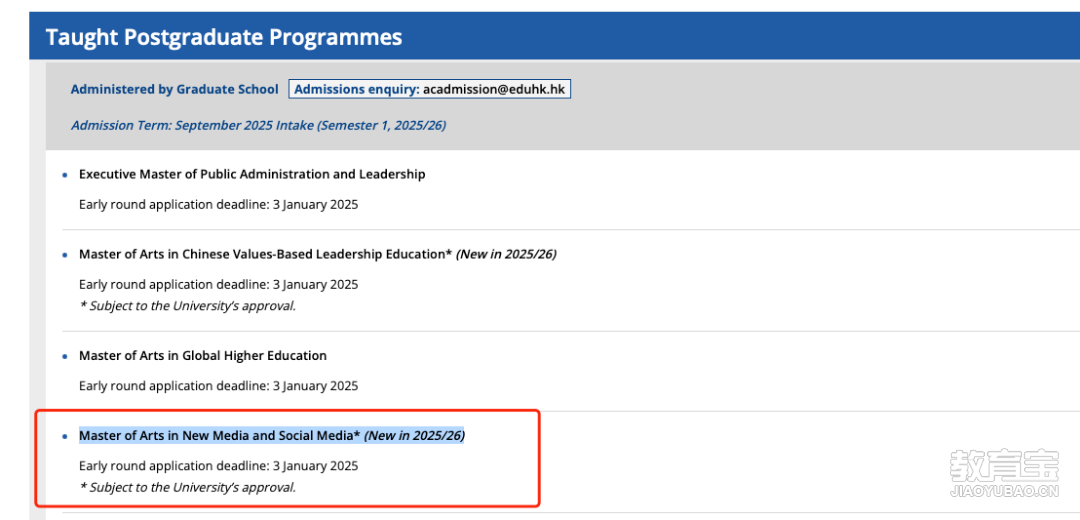1080x520 pixels.
Task: Open Master of Arts in Global Higher Education
Action: [202, 356]
